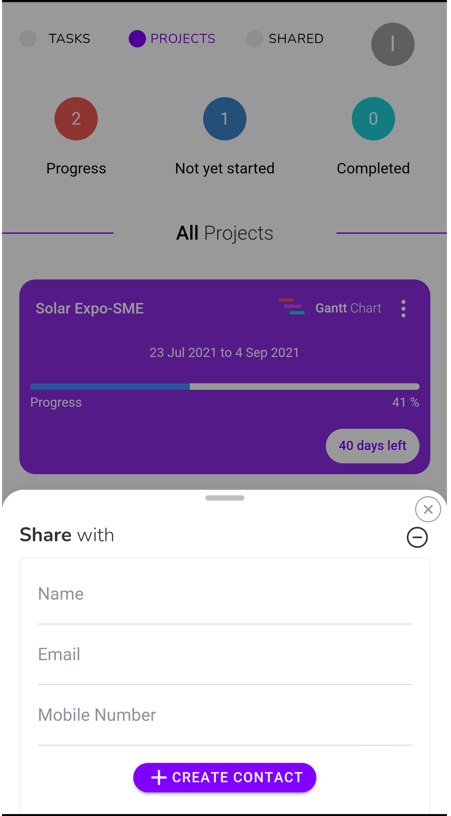Open the profile avatar labeled I

[393, 44]
